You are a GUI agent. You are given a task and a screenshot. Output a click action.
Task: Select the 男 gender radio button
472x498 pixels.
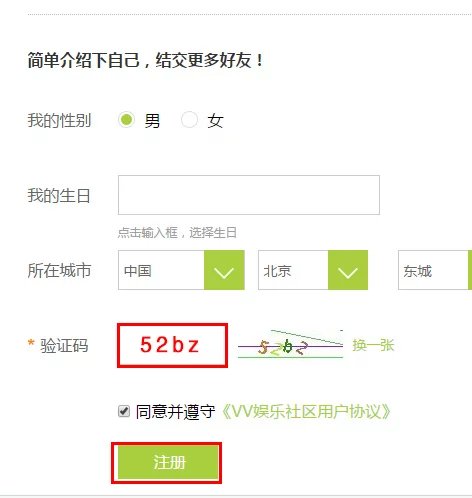pyautogui.click(x=126, y=120)
